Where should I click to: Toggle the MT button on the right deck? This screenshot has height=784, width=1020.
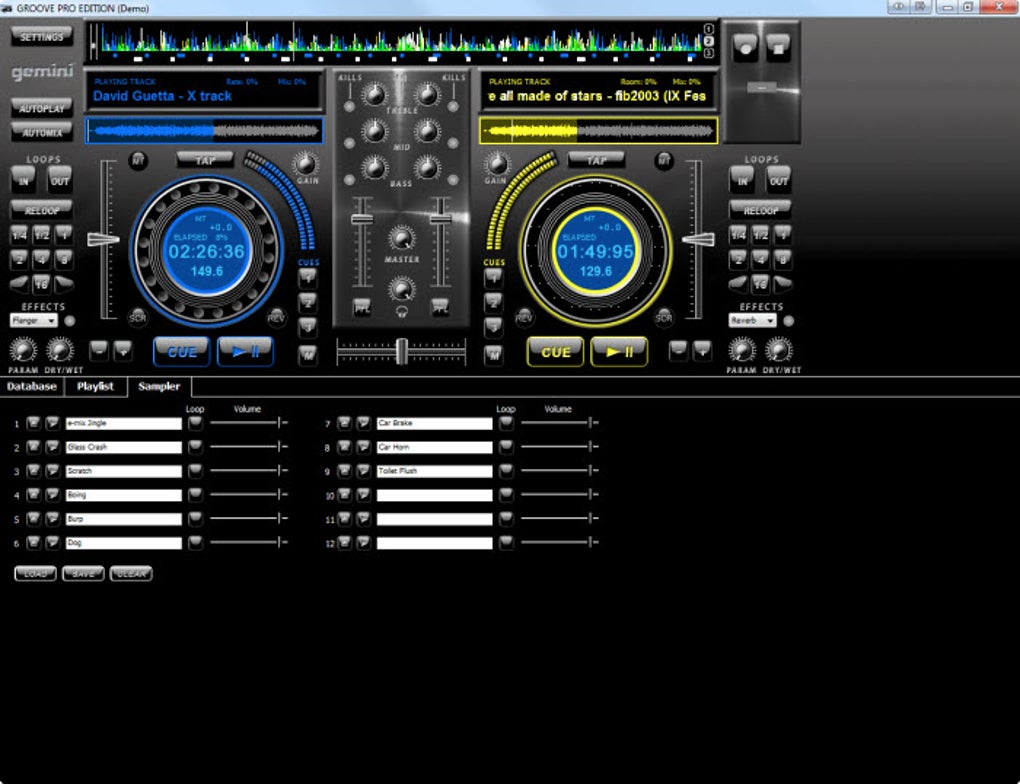(663, 161)
